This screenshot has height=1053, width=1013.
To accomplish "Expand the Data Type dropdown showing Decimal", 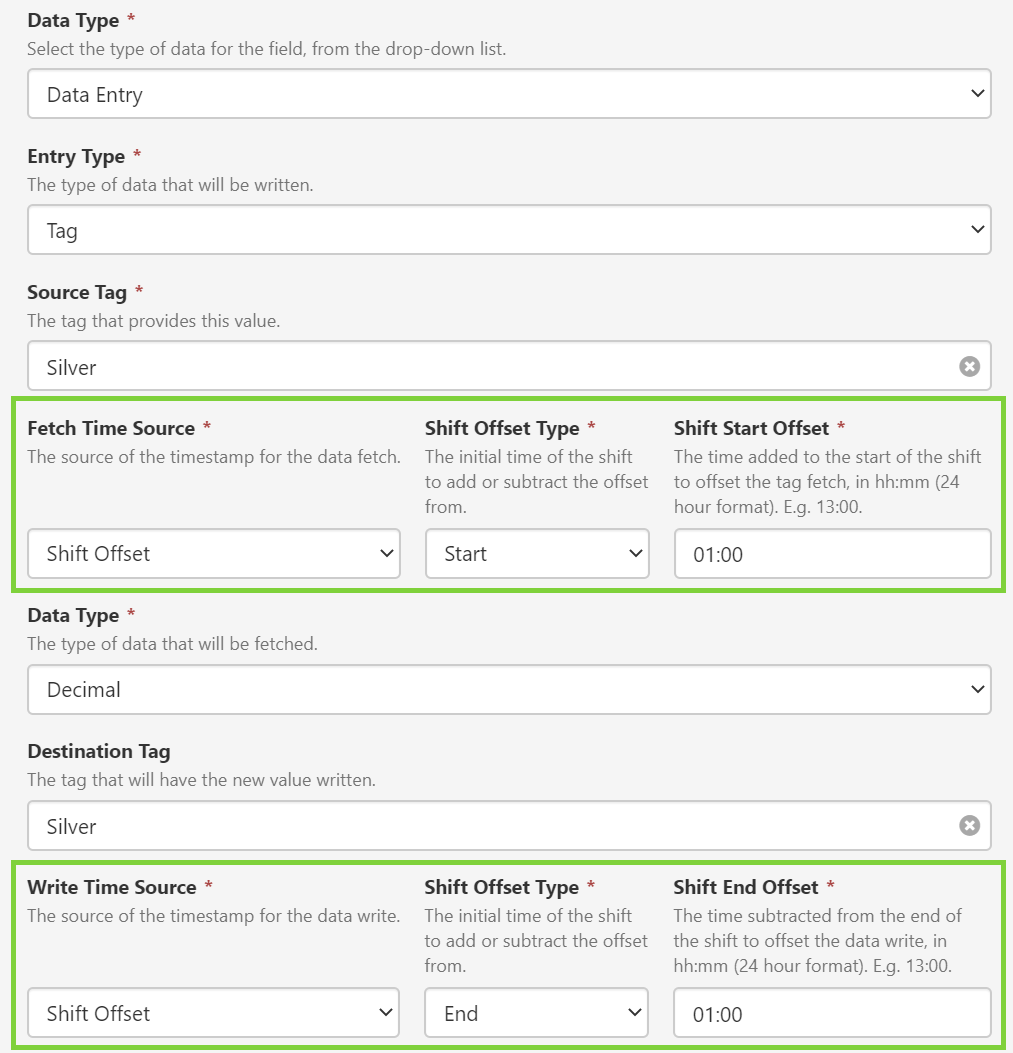I will [508, 690].
